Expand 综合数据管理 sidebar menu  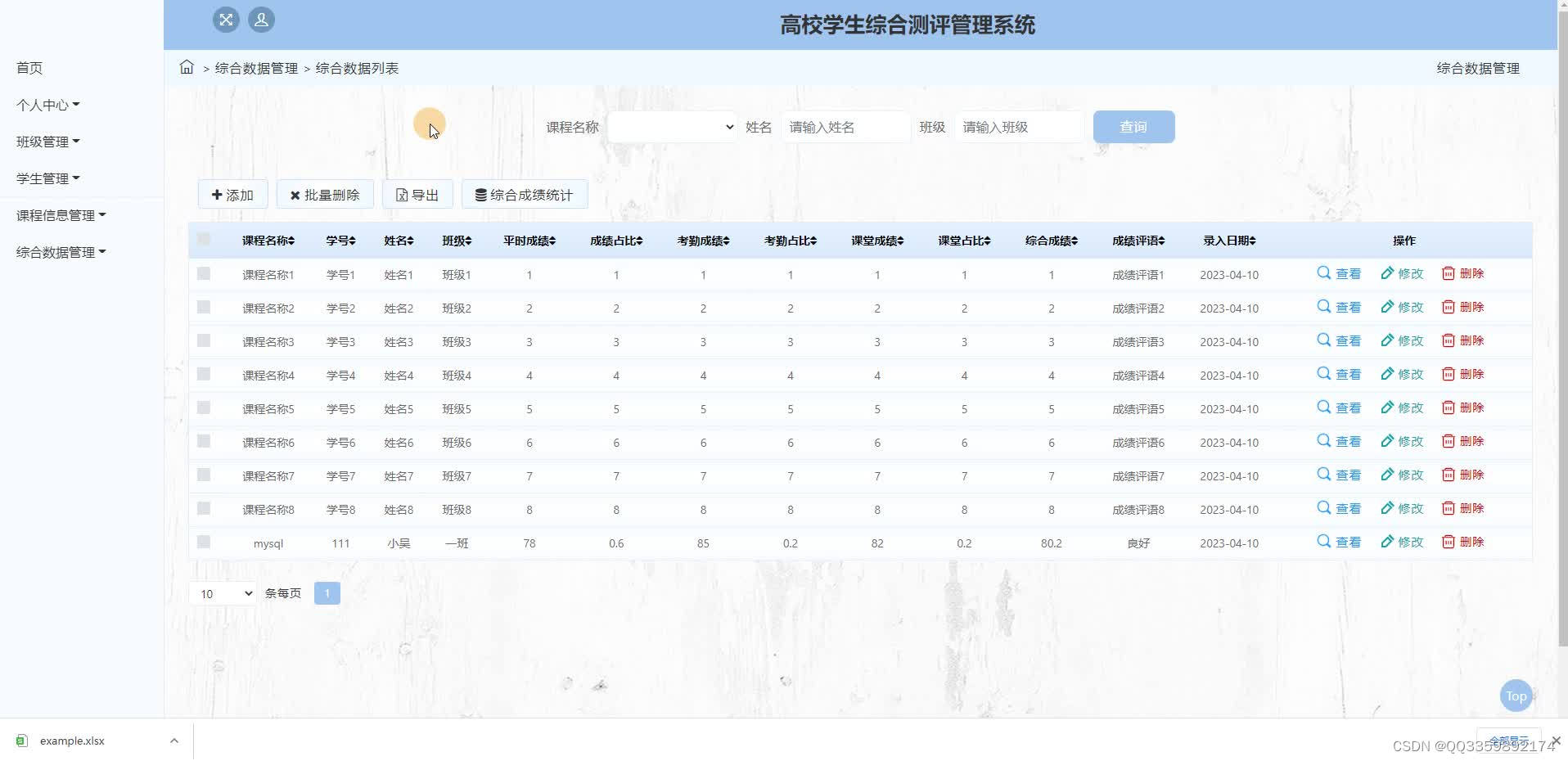click(61, 252)
